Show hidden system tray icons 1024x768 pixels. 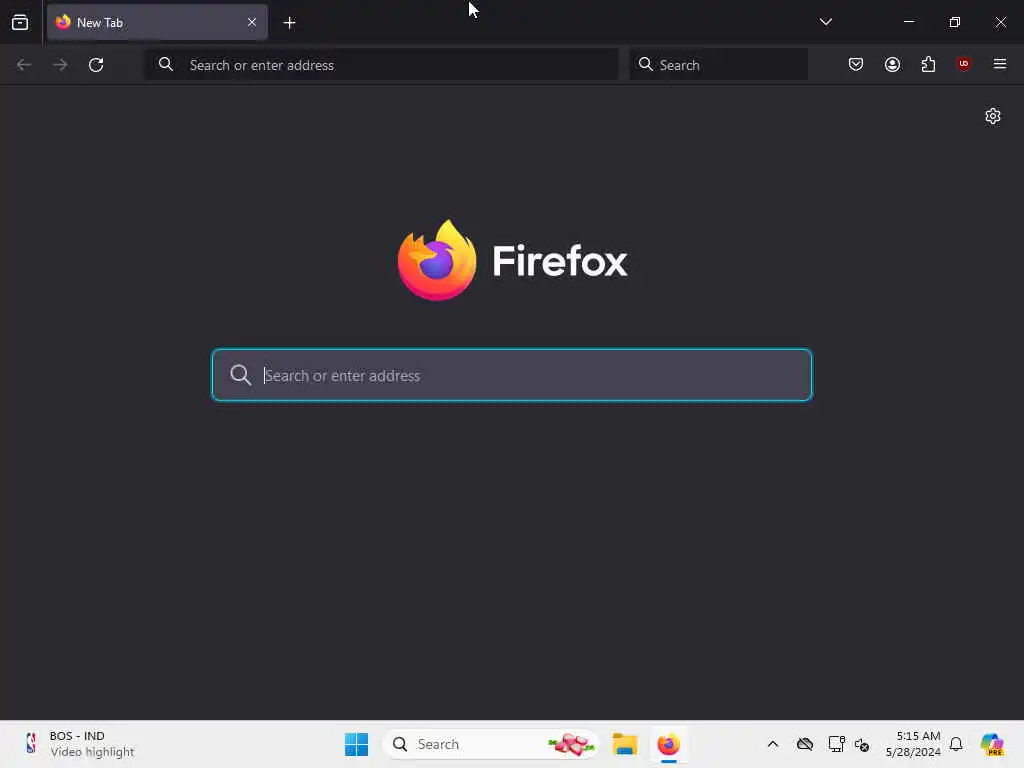coord(773,744)
